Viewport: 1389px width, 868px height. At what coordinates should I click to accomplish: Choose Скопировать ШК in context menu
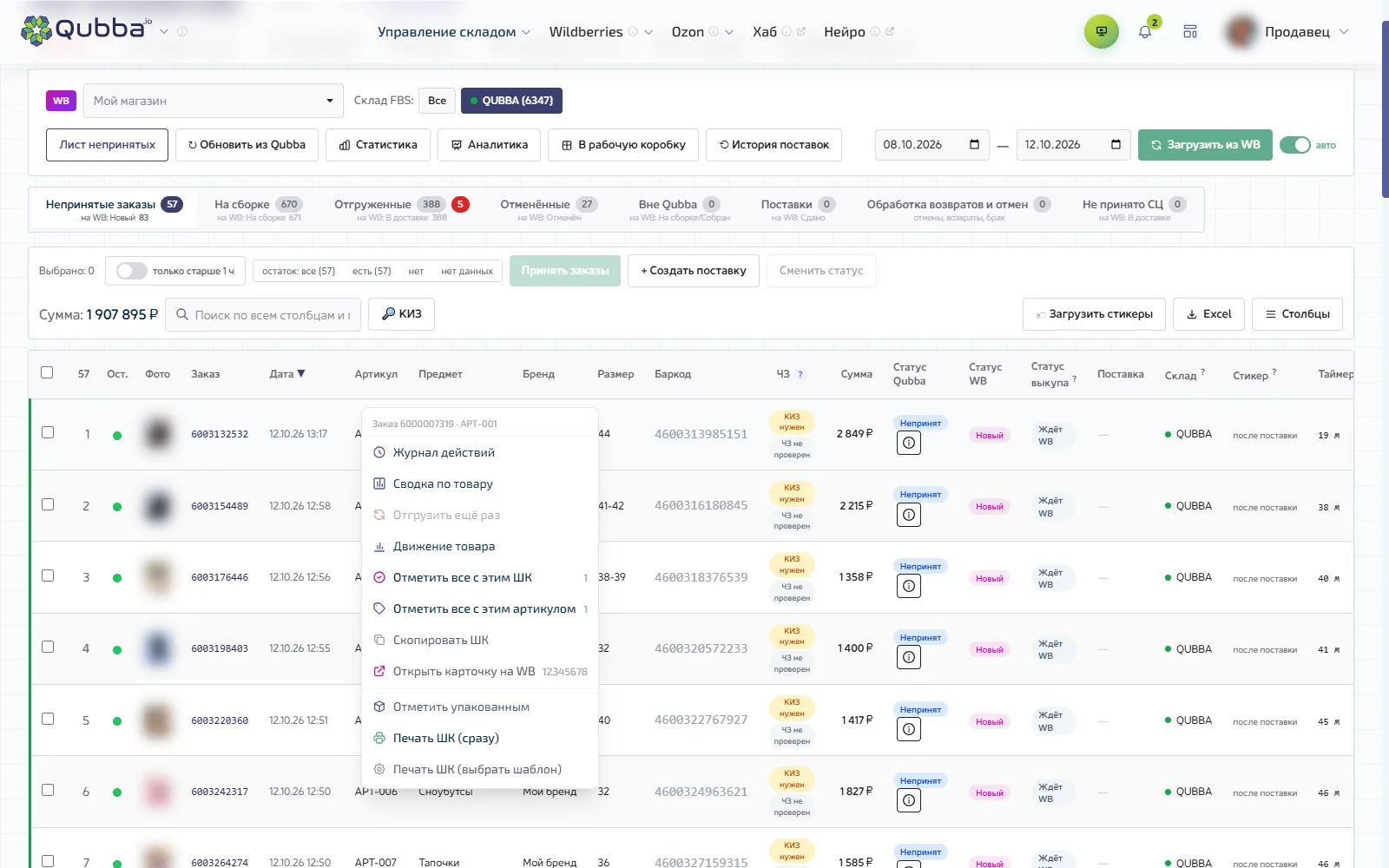click(479, 640)
